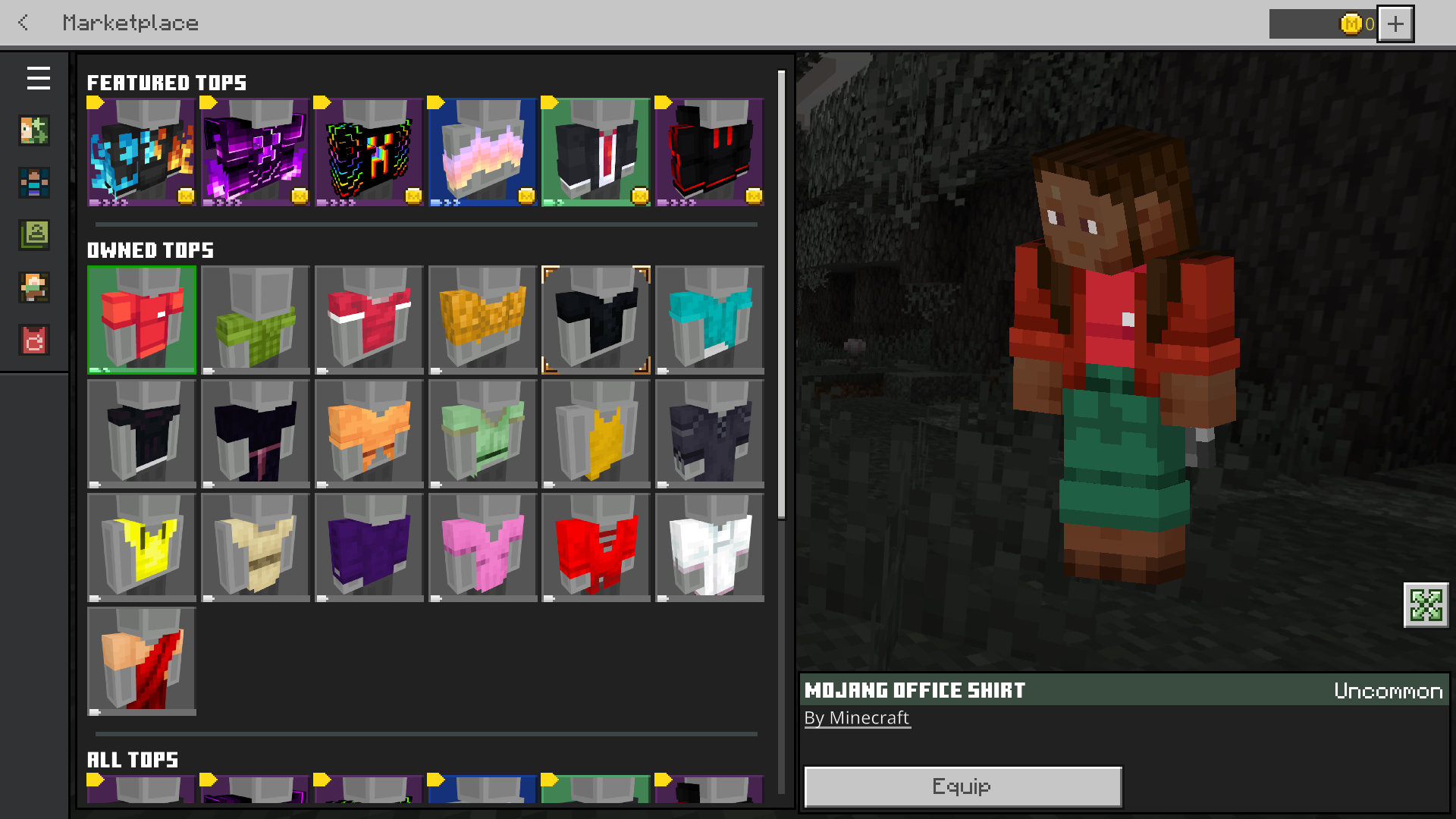The image size is (1456, 819).
Task: Choose the yellow tank top
Action: 596,434
